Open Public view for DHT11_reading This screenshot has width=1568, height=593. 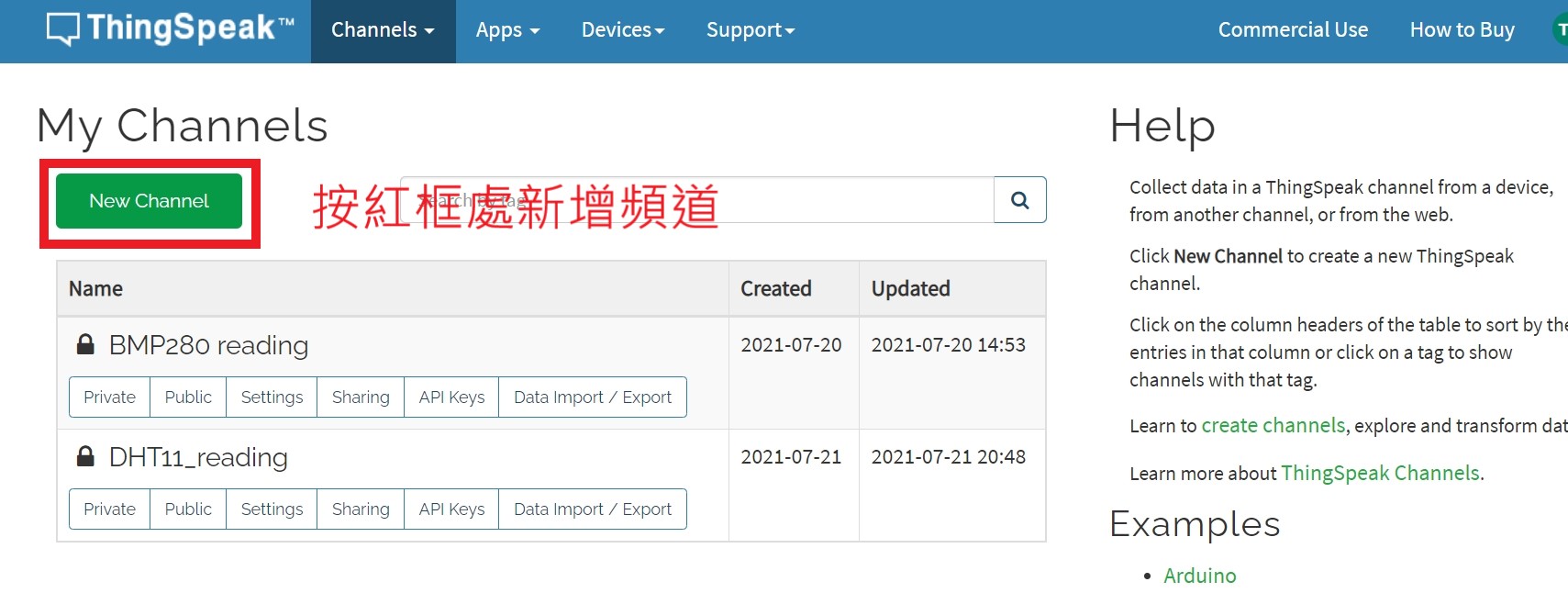(188, 509)
